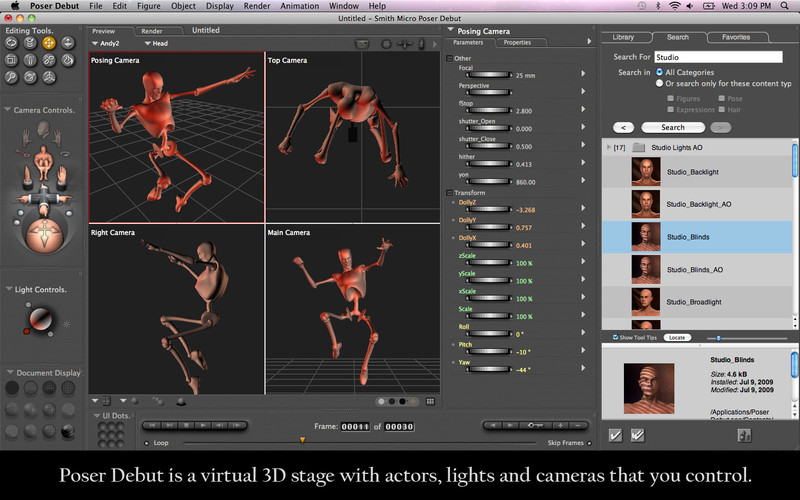Click the orange timeline frame marker
Viewport: 800px width, 500px height.
click(x=302, y=440)
